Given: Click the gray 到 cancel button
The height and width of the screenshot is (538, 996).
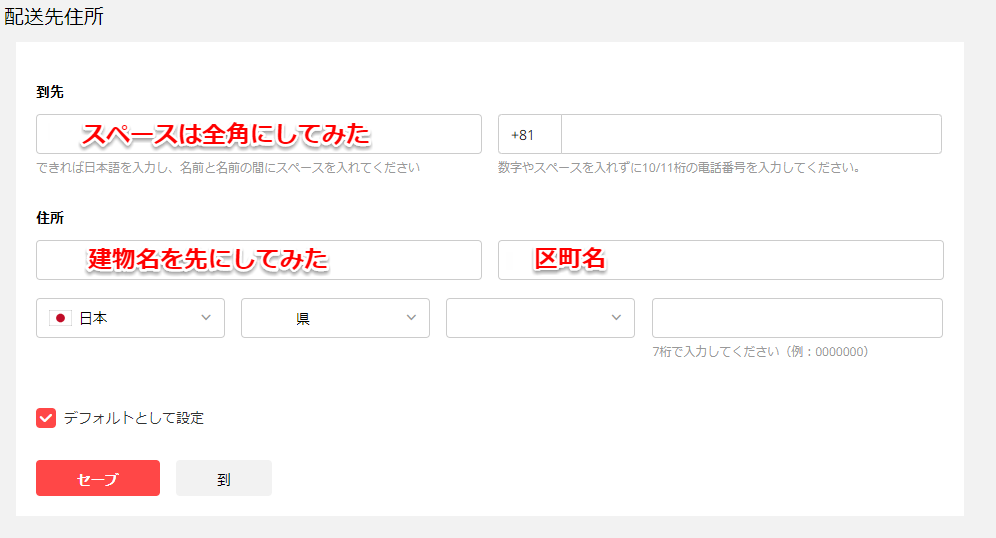Looking at the screenshot, I should [x=224, y=478].
